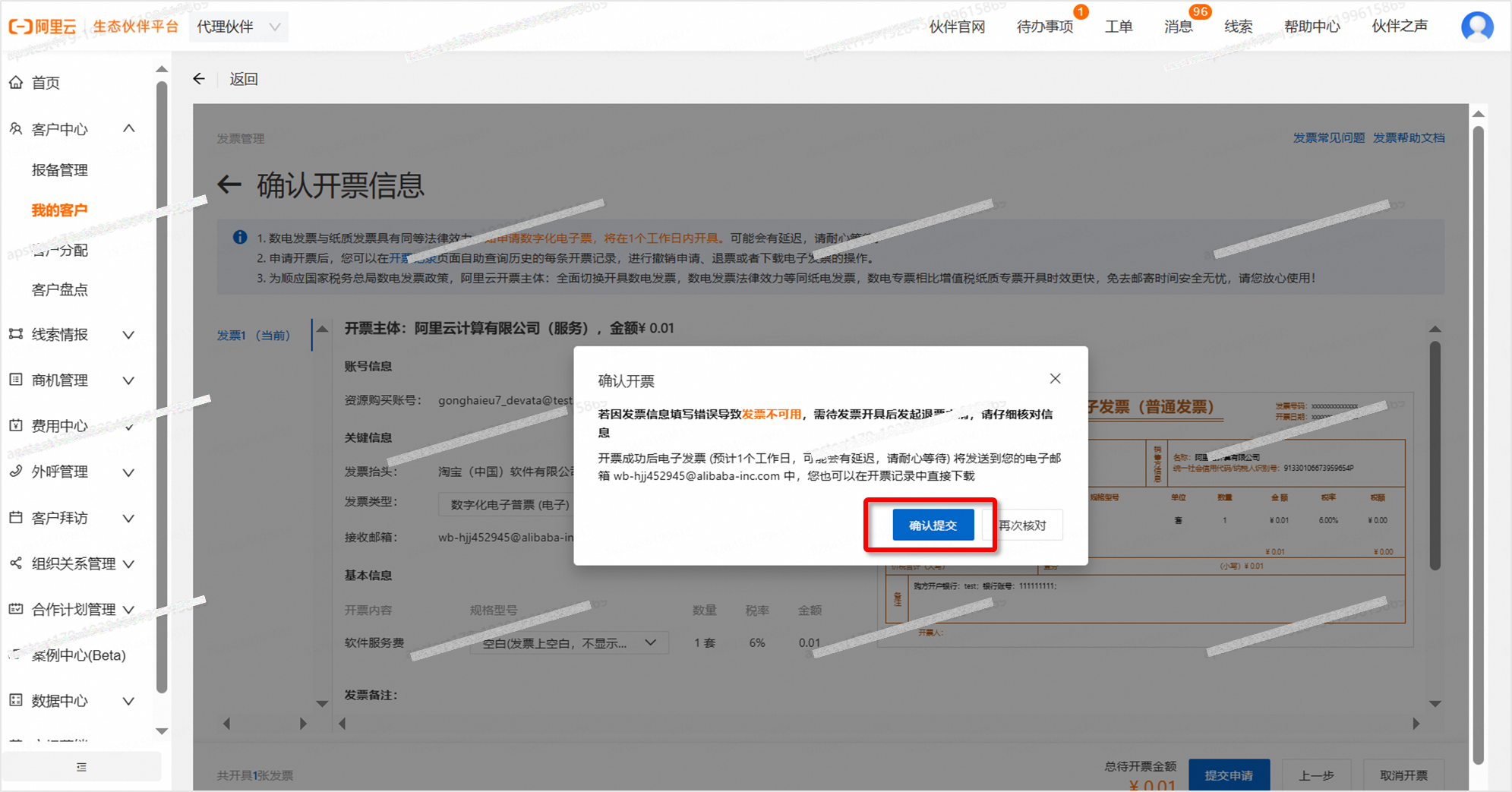
Task: Expand the 线索情报 menu chevron
Action: (x=129, y=335)
